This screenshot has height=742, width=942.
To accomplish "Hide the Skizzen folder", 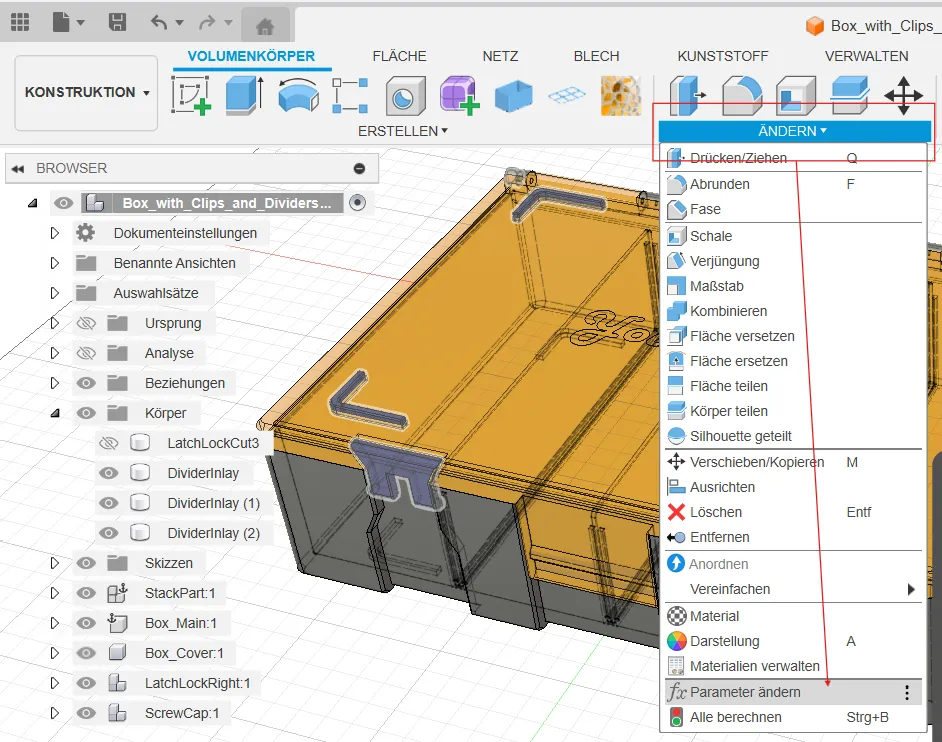I will (86, 563).
